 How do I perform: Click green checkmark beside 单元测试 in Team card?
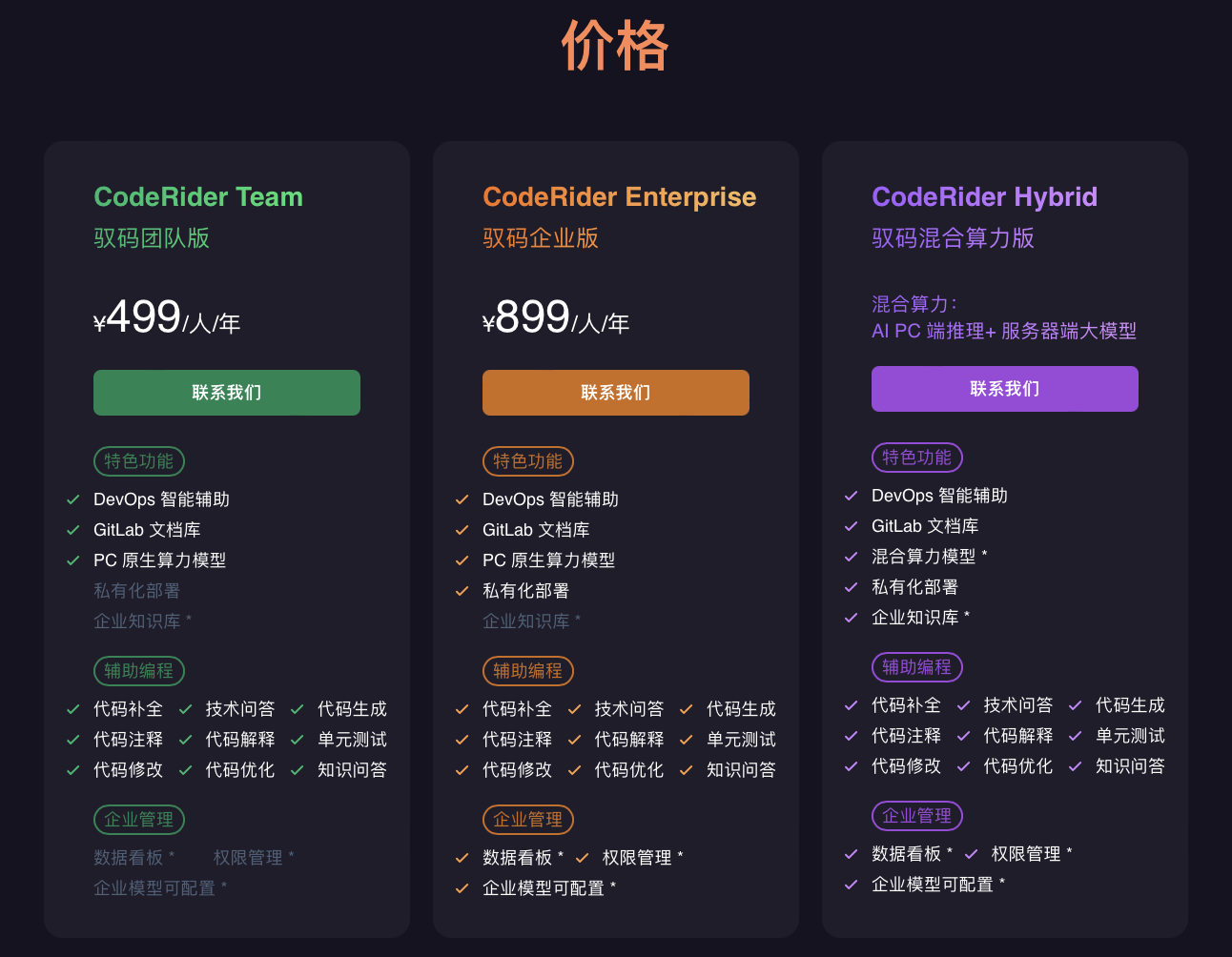[x=297, y=740]
